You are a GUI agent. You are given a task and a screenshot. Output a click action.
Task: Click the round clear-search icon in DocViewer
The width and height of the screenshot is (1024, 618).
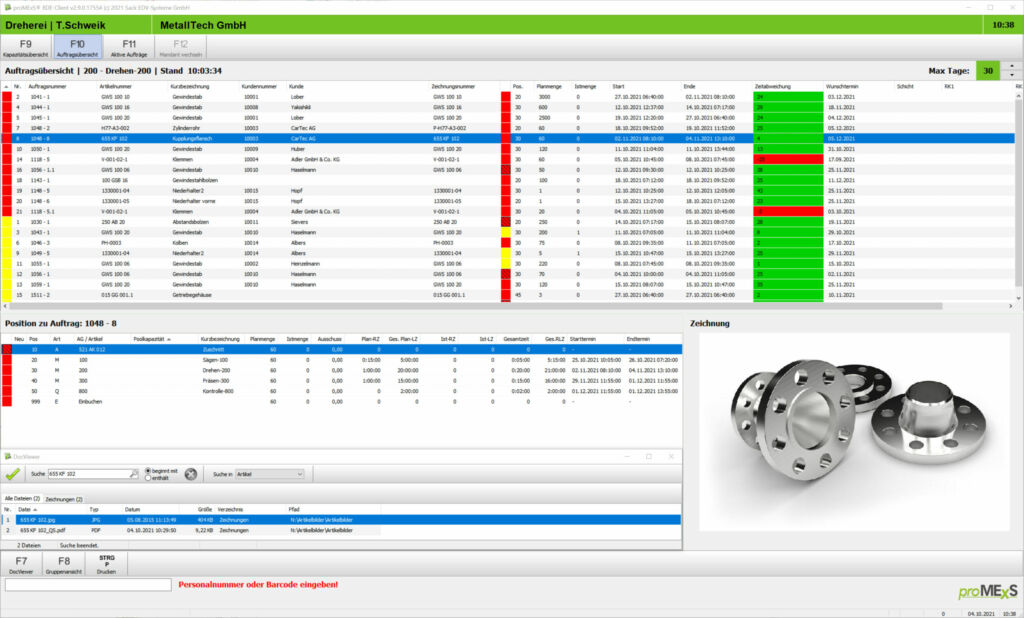tap(190, 474)
